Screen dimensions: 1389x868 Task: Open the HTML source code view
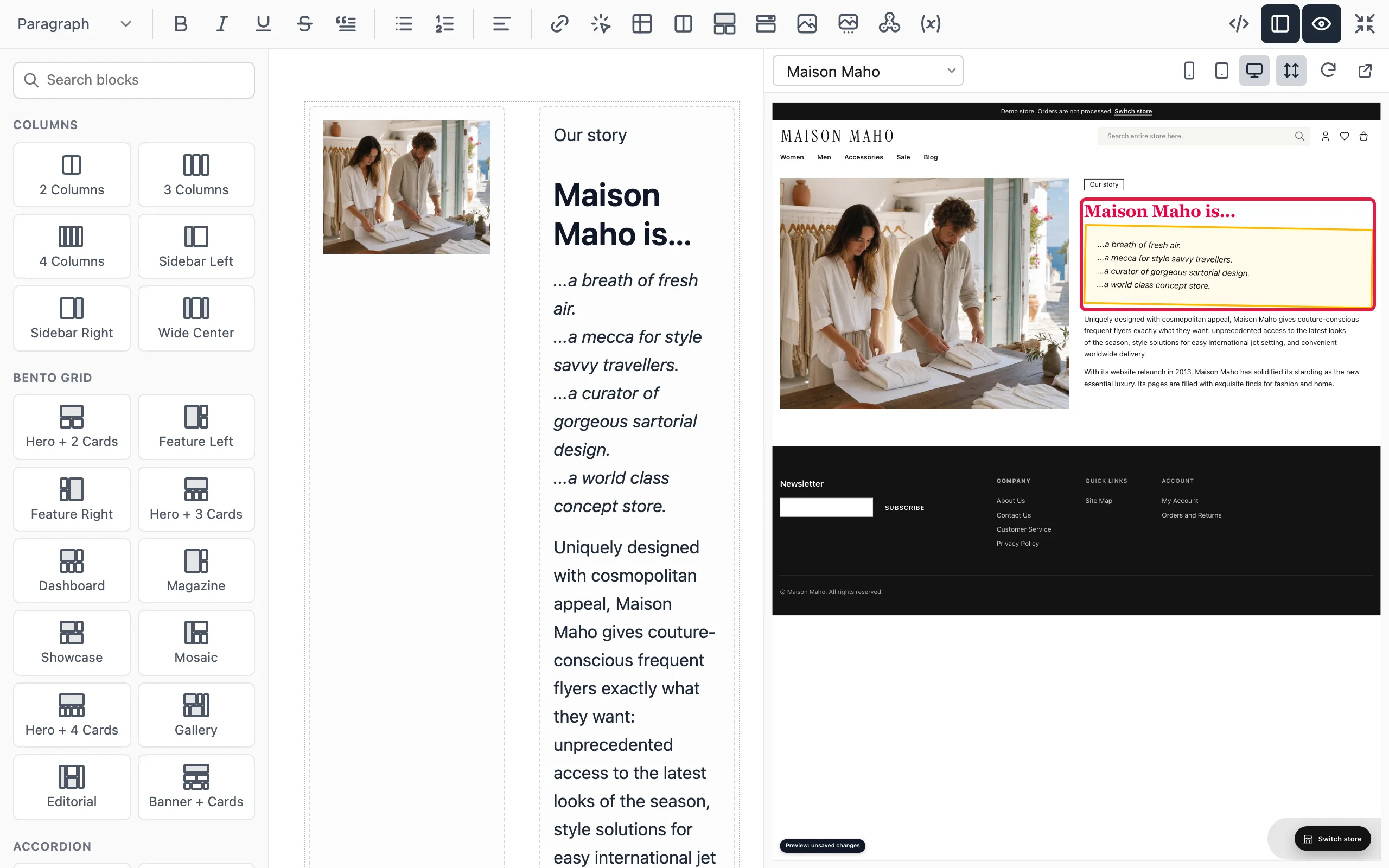point(1239,23)
